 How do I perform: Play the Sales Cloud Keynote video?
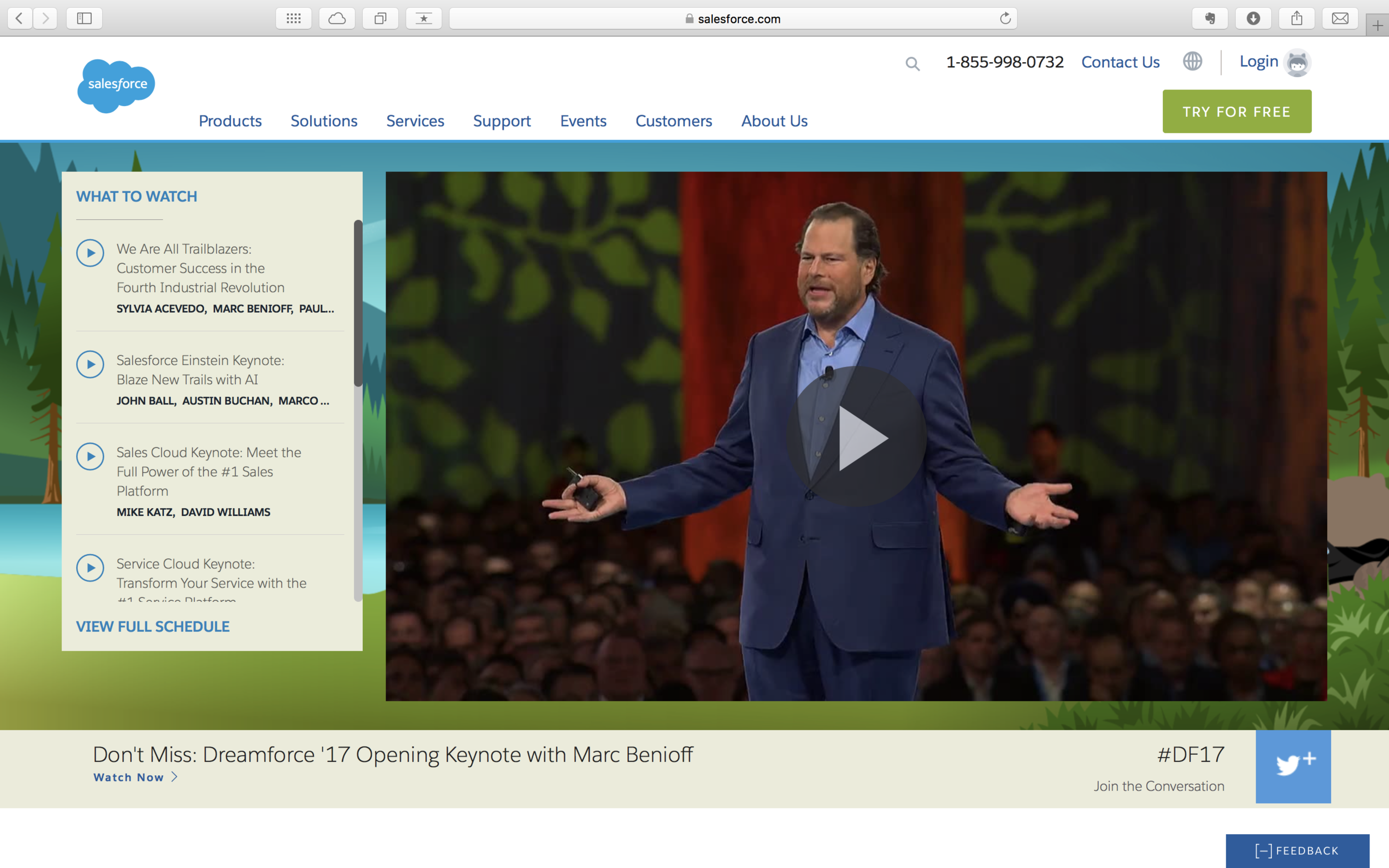tap(90, 456)
